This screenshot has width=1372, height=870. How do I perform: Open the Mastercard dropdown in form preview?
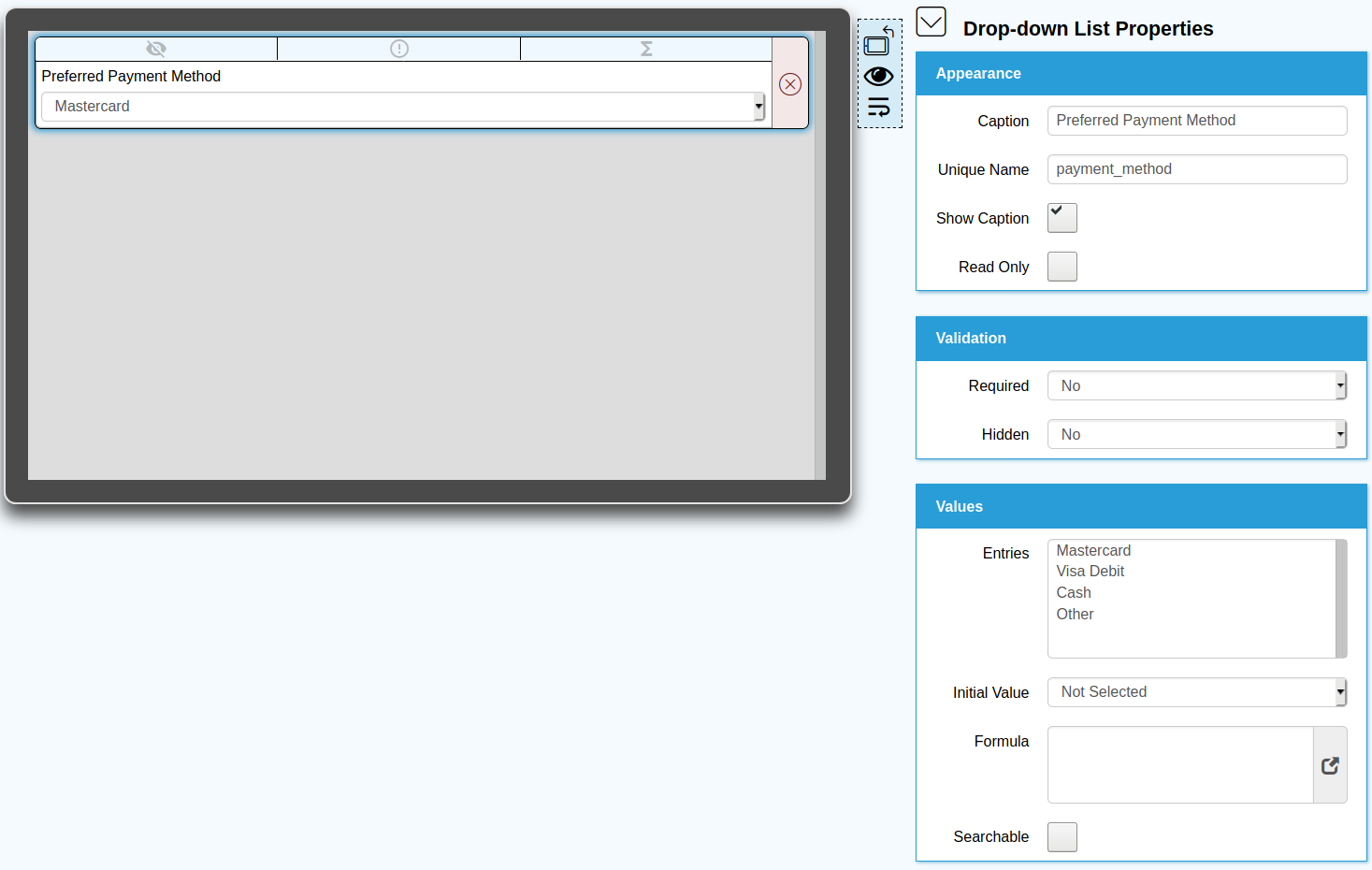coord(402,107)
